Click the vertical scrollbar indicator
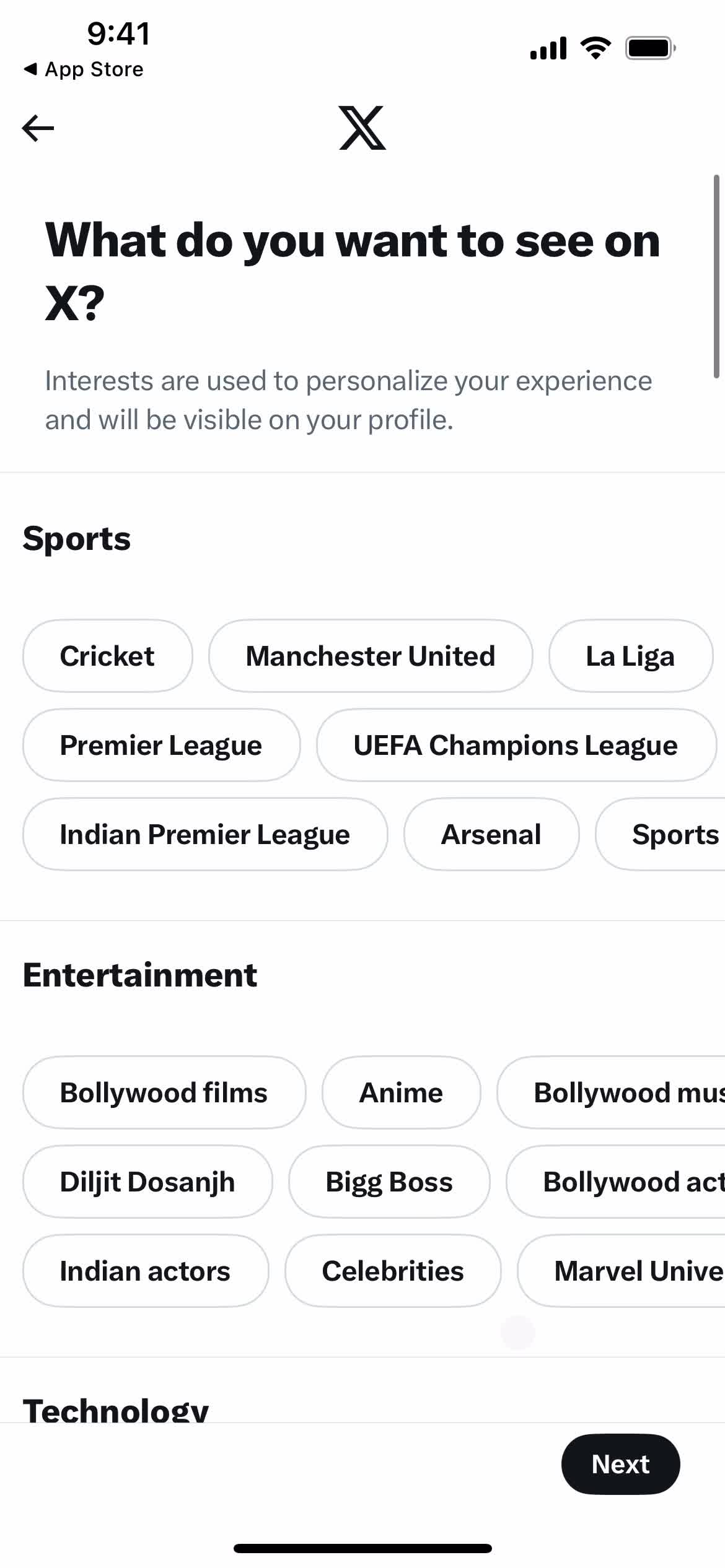 coord(716,277)
